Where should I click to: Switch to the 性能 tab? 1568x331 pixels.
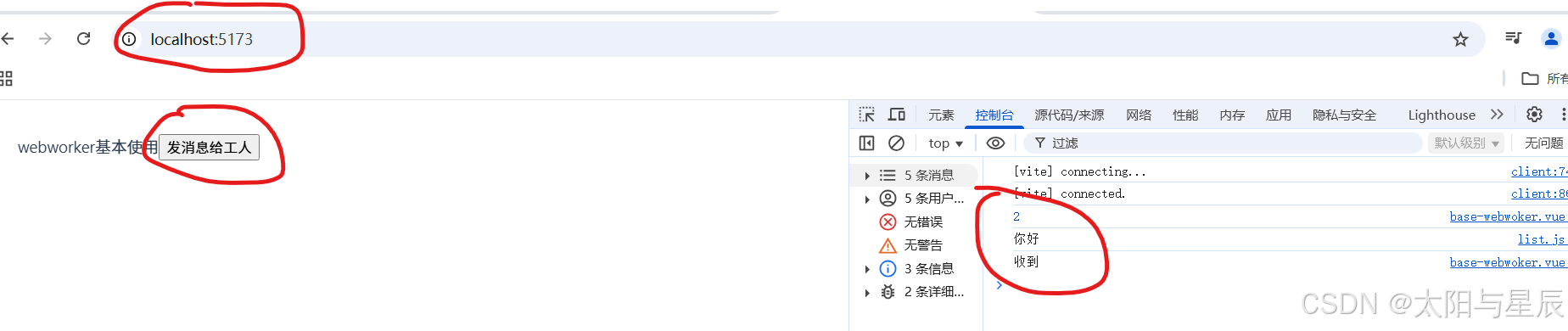(1185, 115)
